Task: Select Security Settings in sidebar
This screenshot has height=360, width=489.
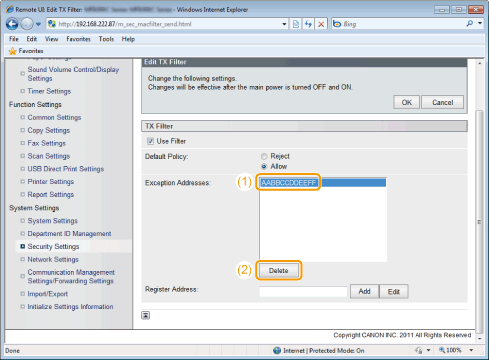Action: 53,246
